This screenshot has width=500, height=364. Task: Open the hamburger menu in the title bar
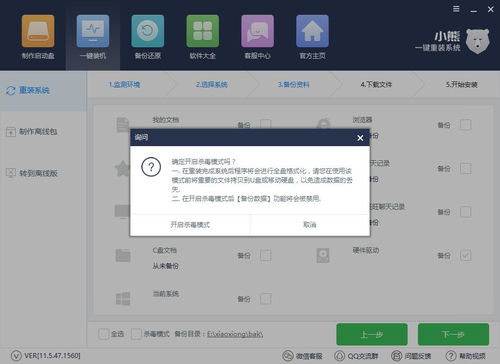tap(456, 9)
